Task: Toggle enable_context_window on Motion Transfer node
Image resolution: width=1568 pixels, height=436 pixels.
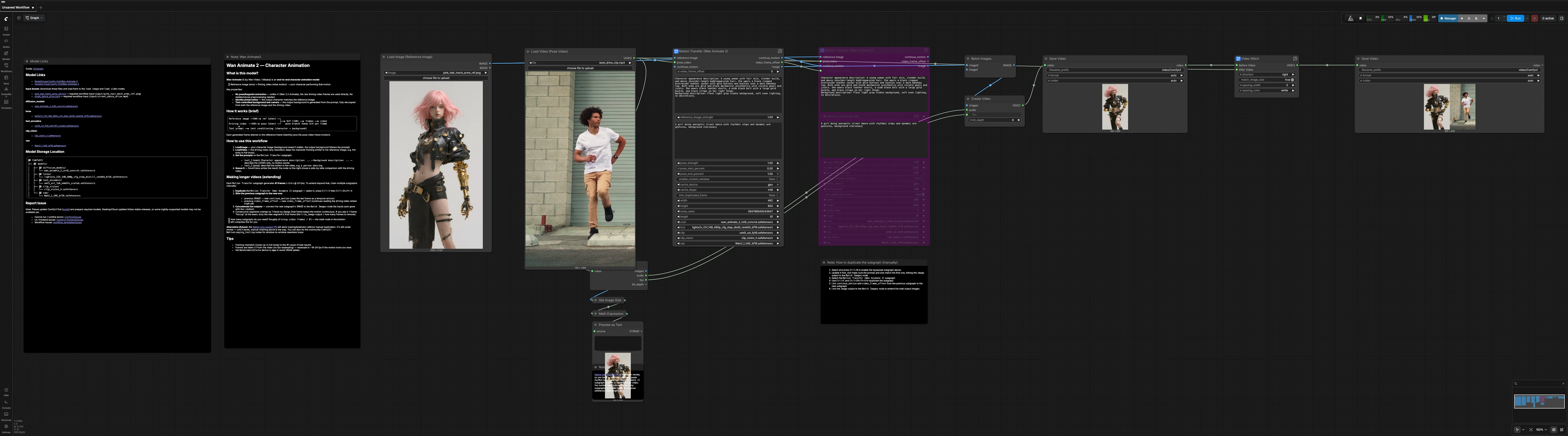Action: [x=728, y=179]
